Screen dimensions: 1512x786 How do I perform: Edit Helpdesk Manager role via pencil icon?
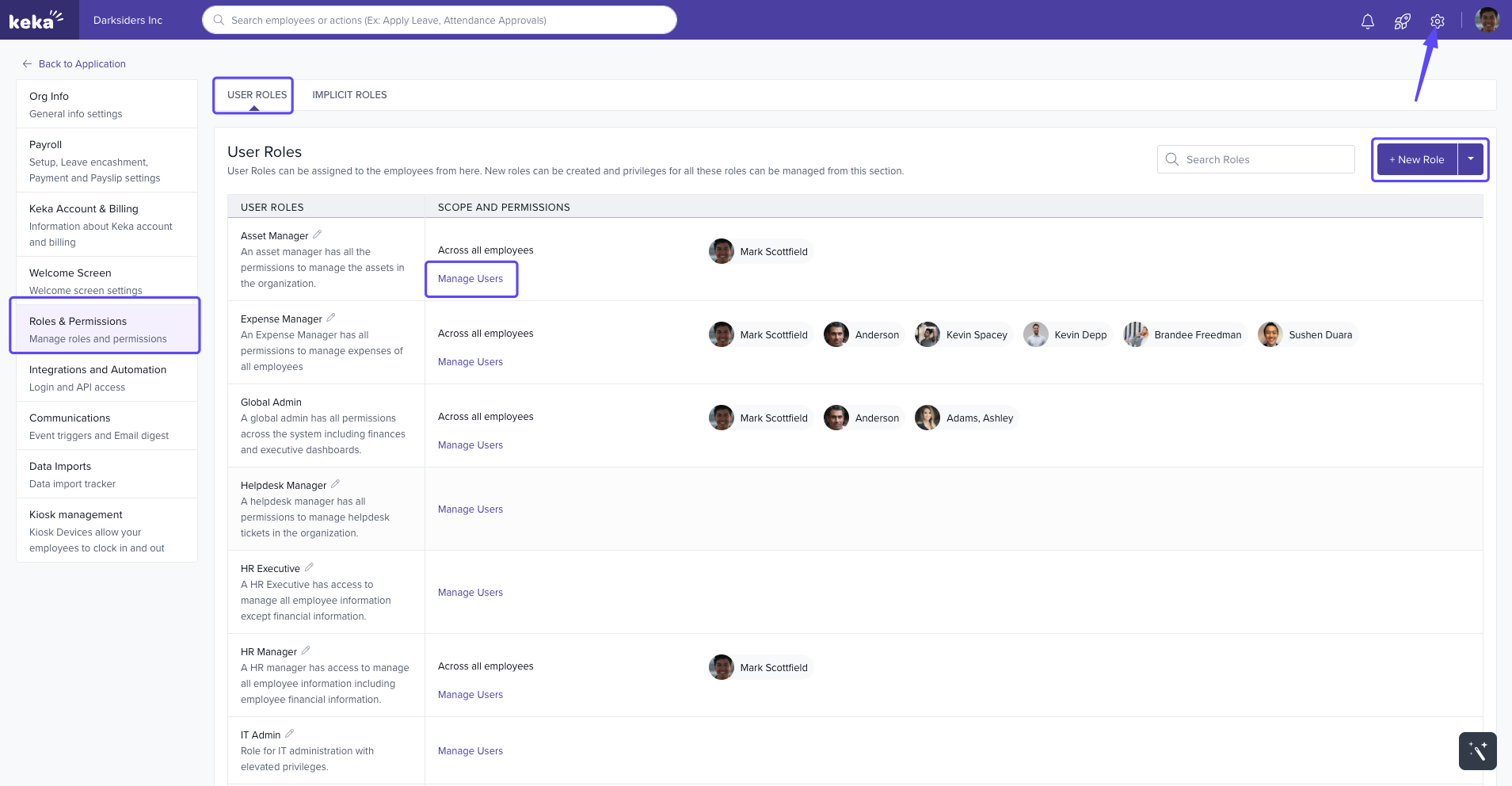[335, 484]
